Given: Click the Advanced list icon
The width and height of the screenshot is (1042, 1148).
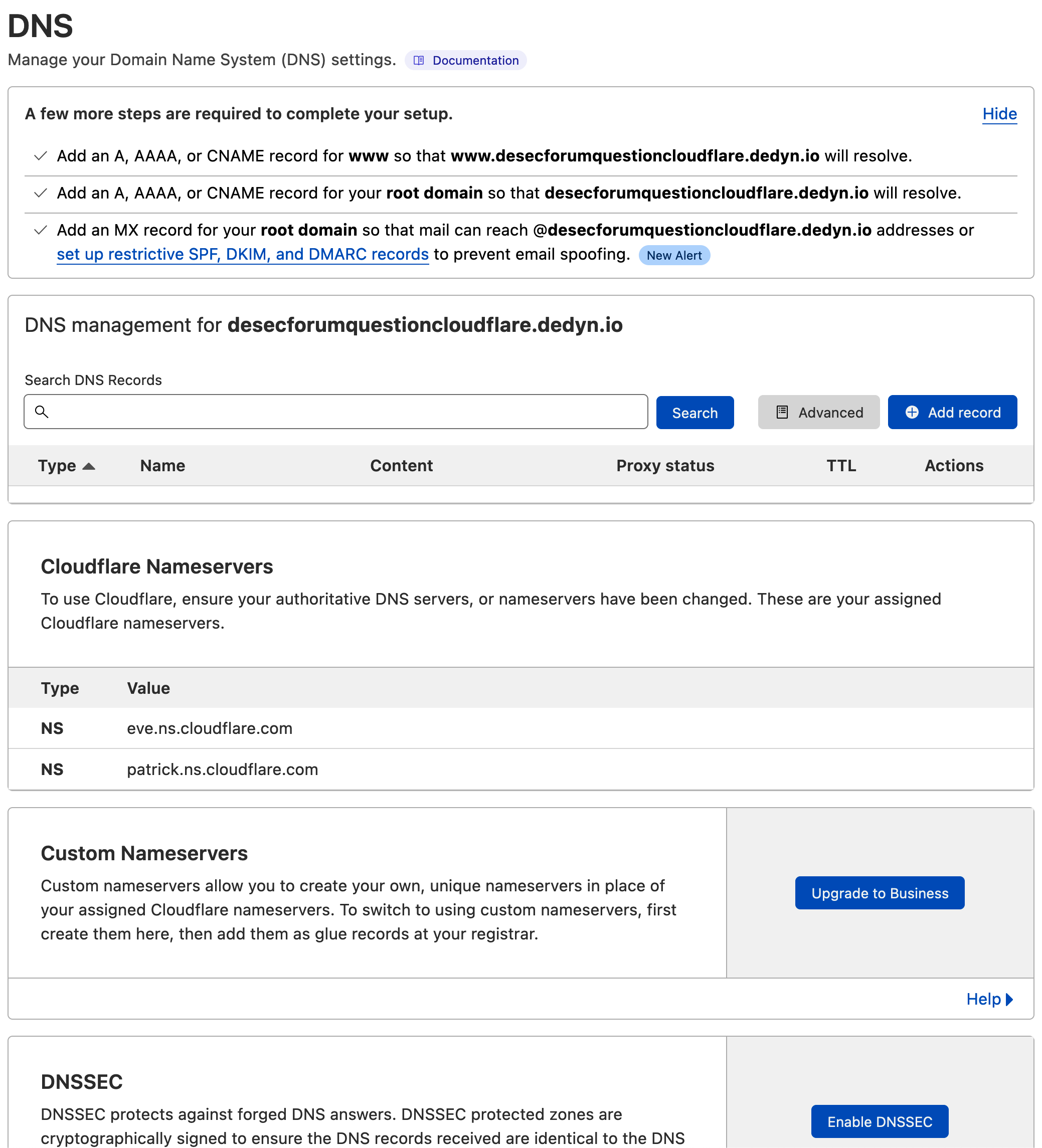Looking at the screenshot, I should (x=782, y=412).
